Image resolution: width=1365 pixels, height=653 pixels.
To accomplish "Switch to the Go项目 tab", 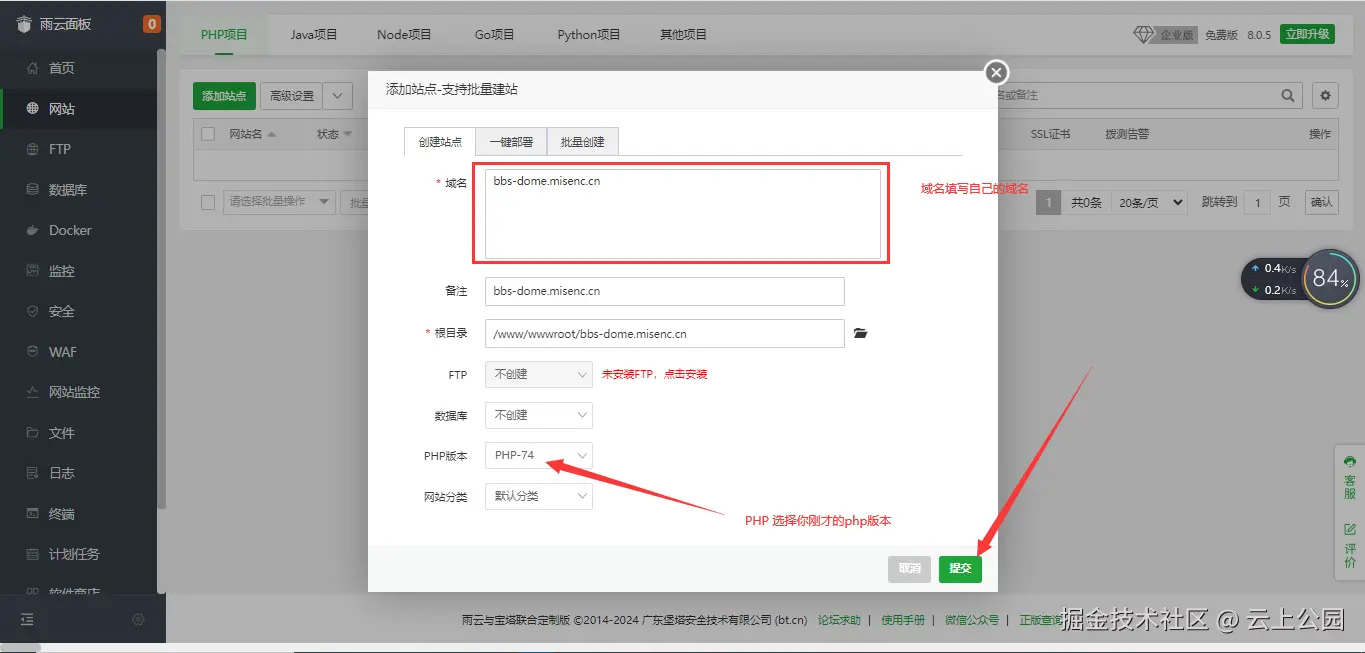I will tap(494, 34).
